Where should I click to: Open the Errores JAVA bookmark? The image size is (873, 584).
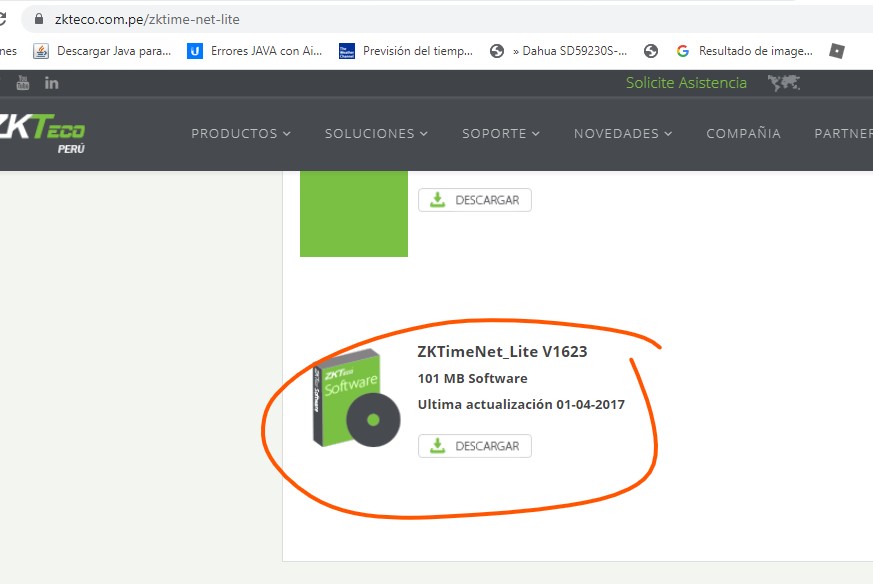pyautogui.click(x=254, y=51)
